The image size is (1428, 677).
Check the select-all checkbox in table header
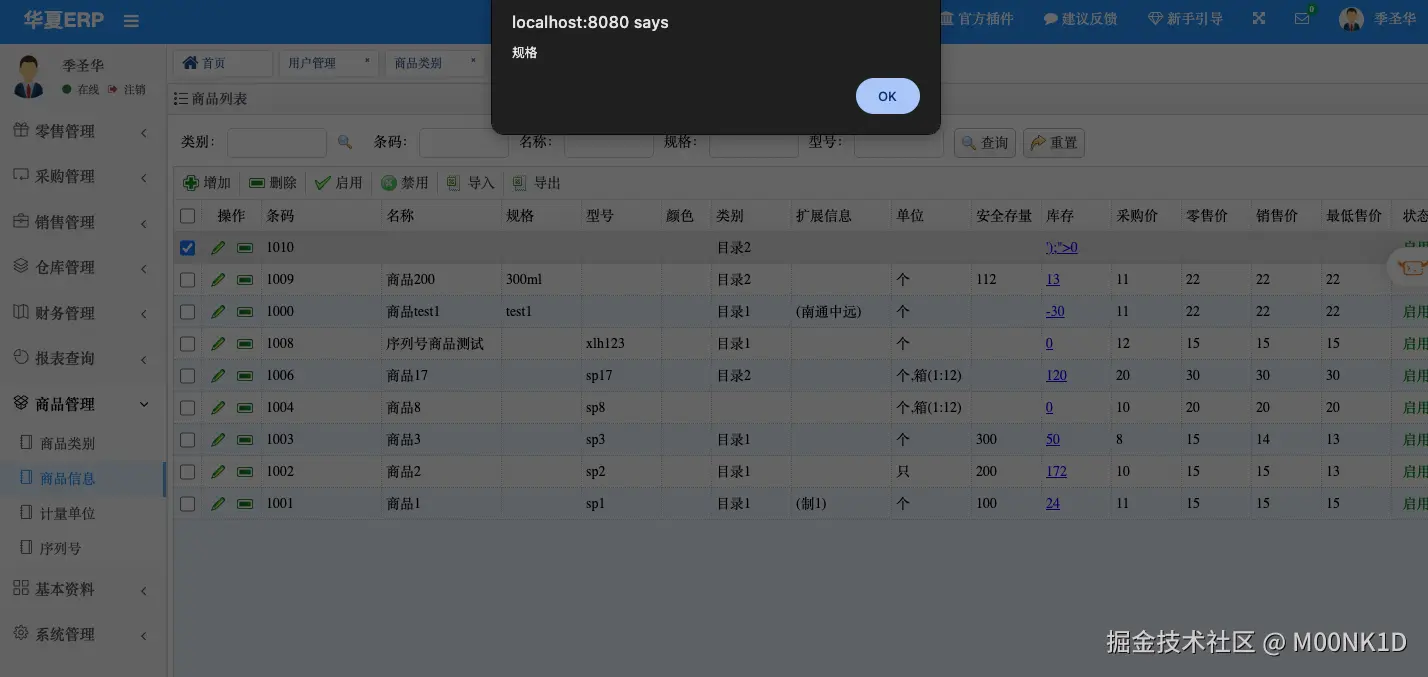(x=187, y=214)
